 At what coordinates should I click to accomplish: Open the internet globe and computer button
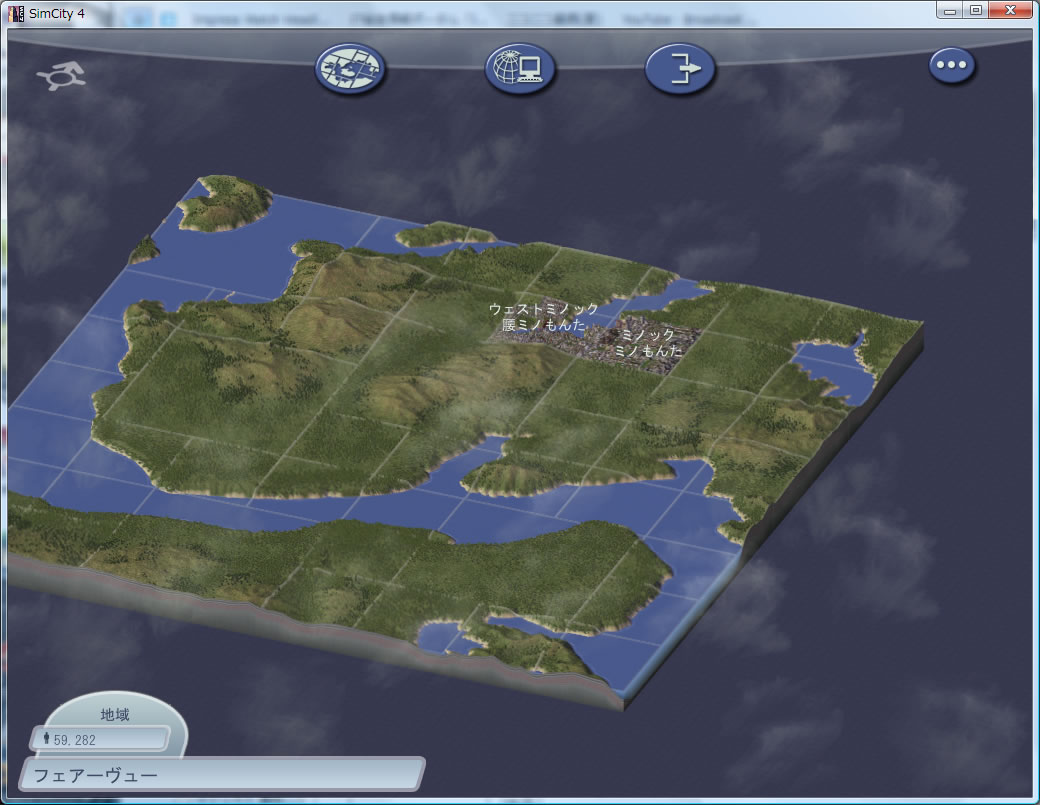pyautogui.click(x=520, y=68)
